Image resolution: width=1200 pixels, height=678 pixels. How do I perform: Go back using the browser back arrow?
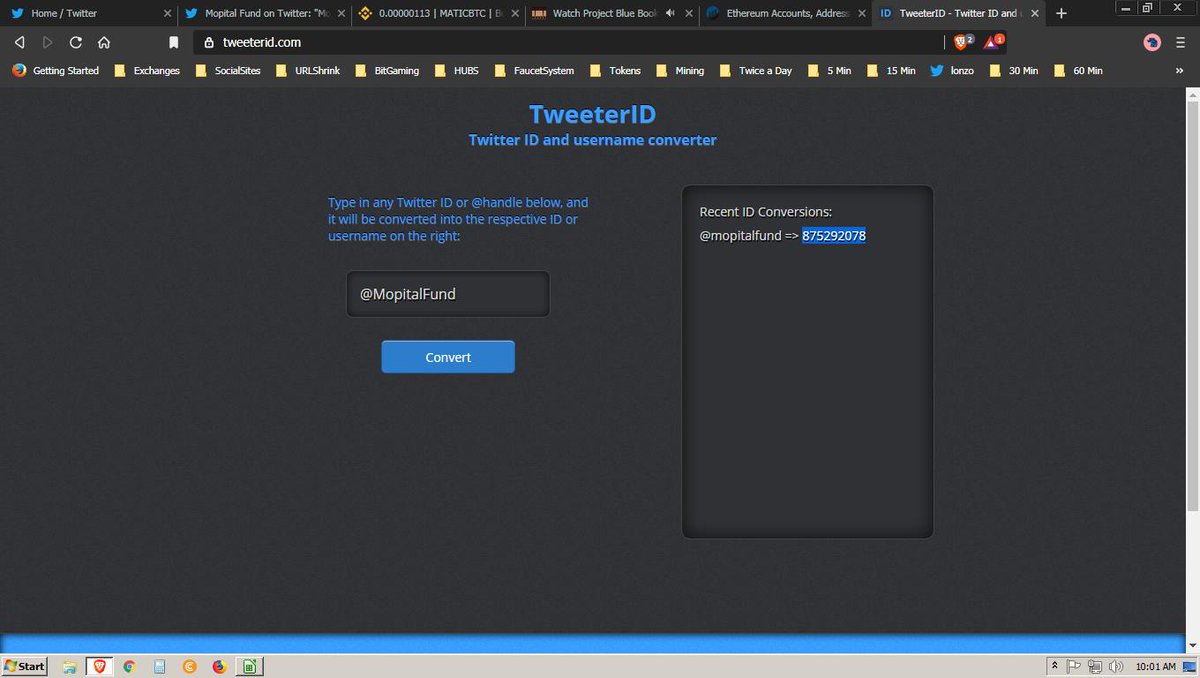tap(19, 43)
